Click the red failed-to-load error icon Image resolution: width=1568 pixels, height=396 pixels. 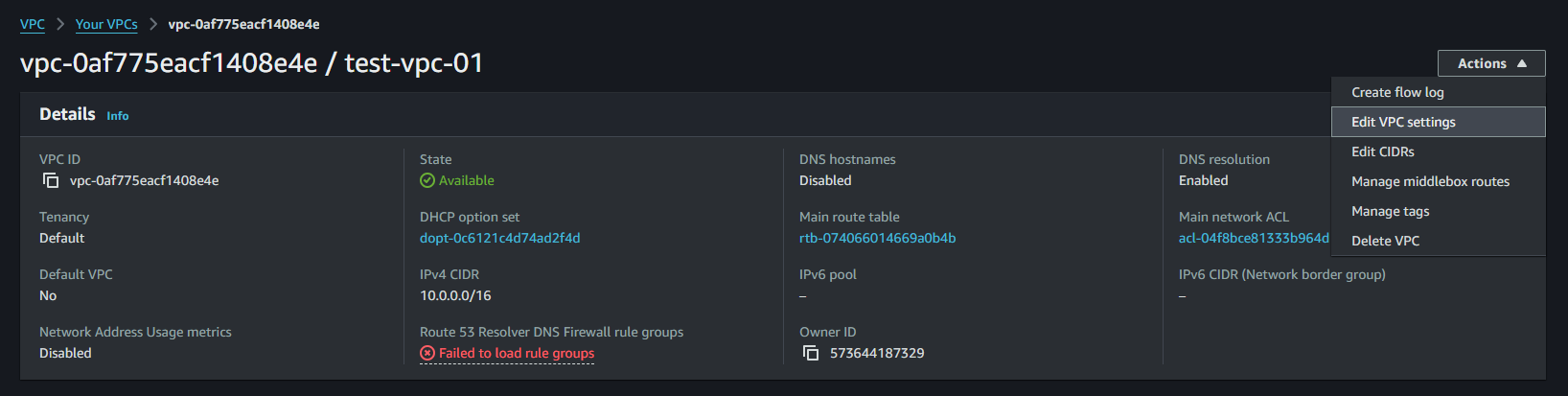click(427, 353)
